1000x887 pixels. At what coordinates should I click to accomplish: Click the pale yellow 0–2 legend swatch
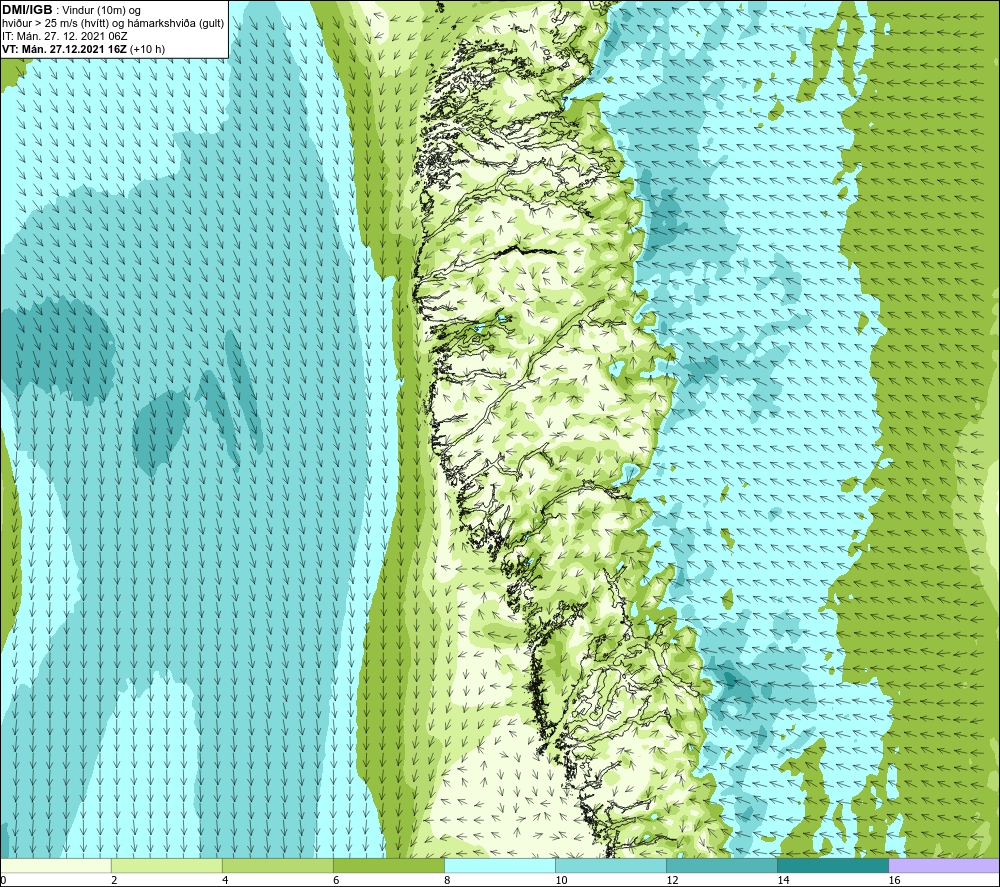[x=56, y=866]
